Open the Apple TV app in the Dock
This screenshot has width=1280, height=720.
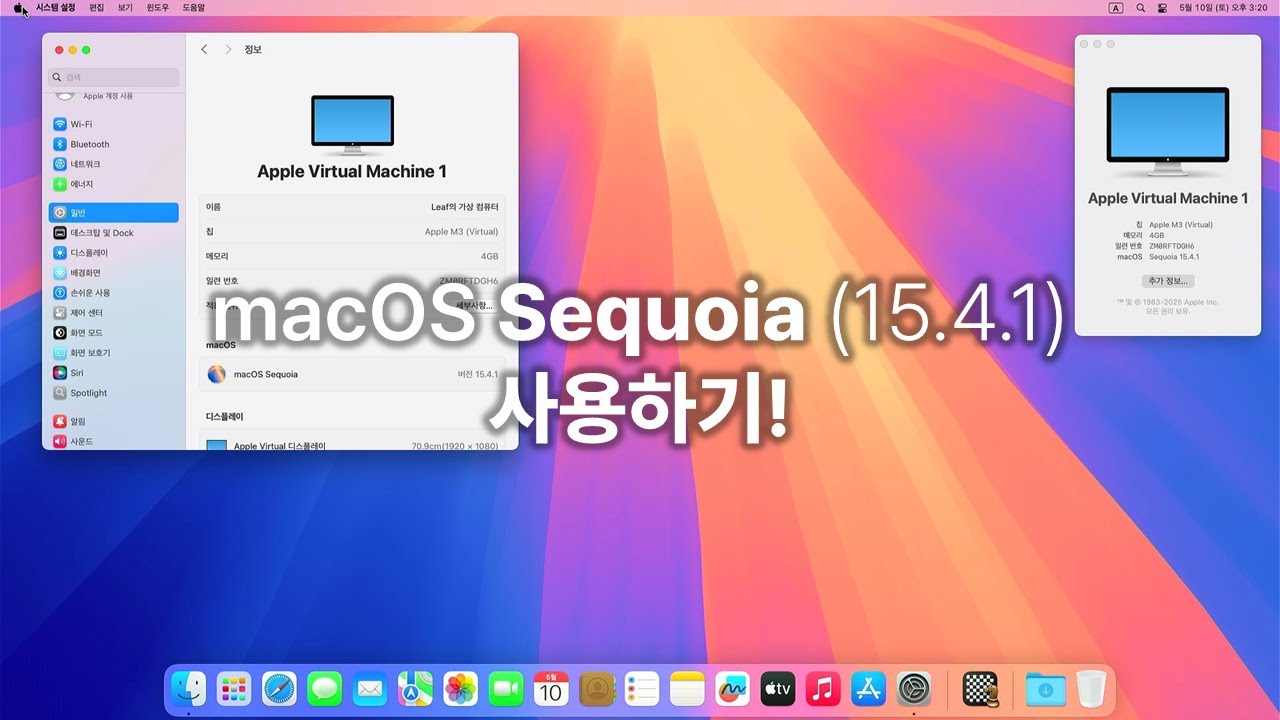tap(778, 689)
